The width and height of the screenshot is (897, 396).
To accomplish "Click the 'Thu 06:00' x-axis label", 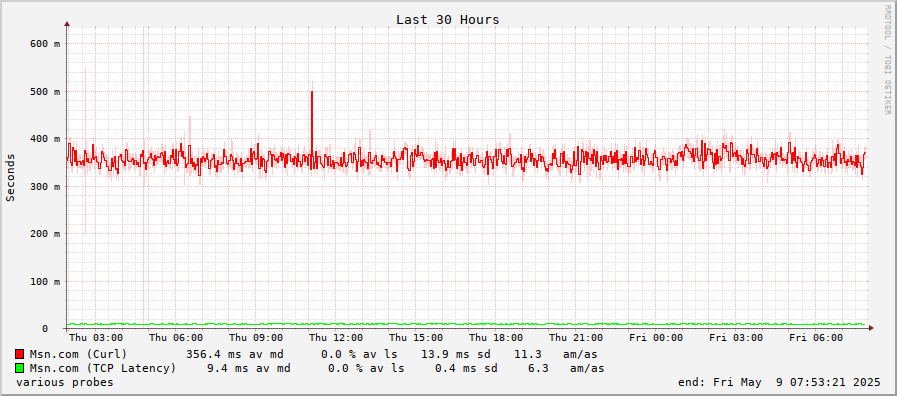I will click(176, 338).
